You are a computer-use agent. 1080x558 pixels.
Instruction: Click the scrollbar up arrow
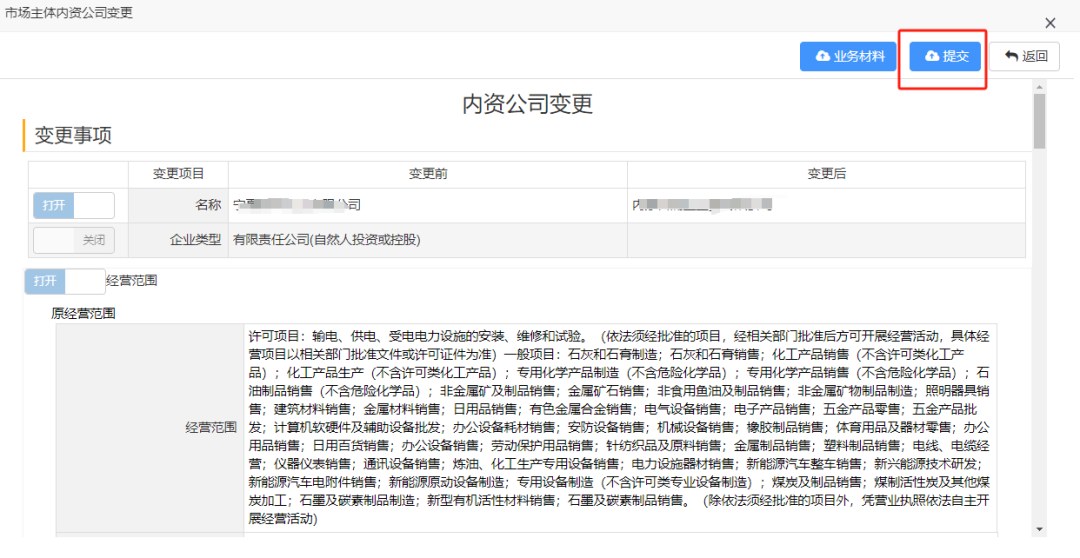[x=1039, y=87]
